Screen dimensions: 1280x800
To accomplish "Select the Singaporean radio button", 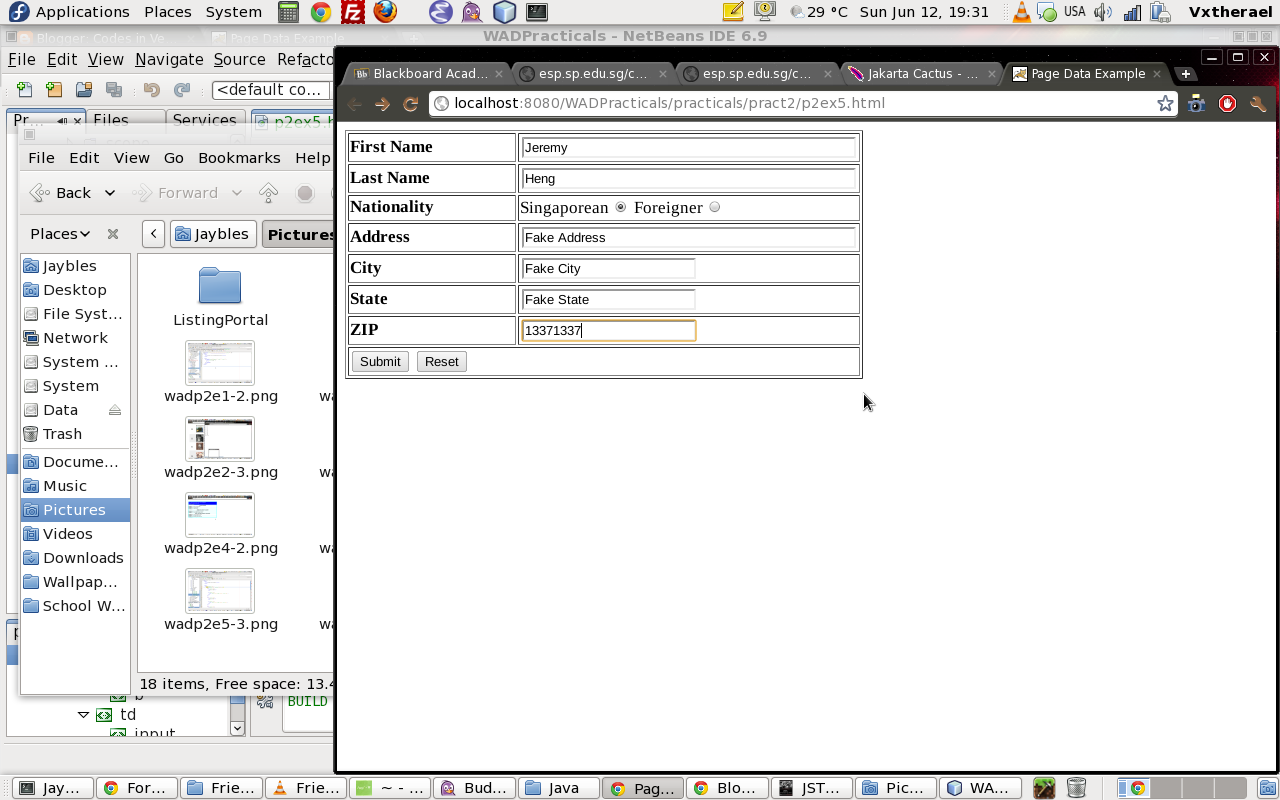I will click(621, 207).
